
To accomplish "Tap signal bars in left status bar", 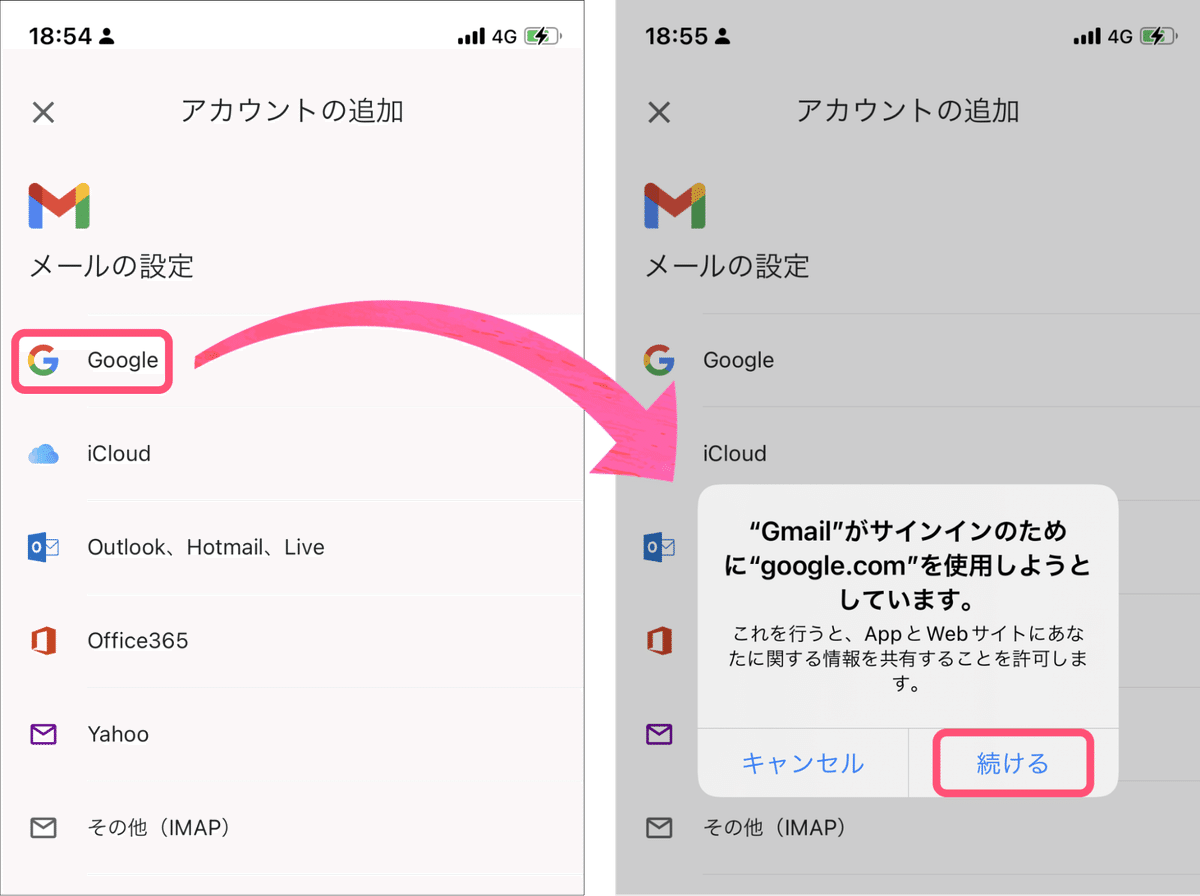I will pyautogui.click(x=471, y=38).
